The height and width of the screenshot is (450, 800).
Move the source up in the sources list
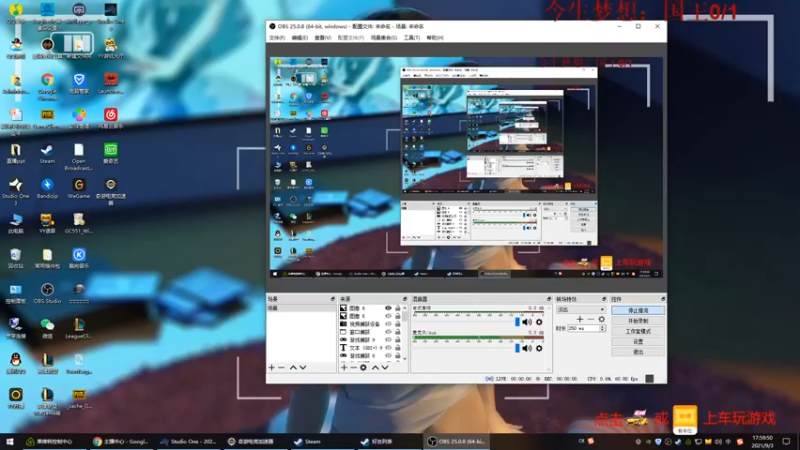point(376,367)
